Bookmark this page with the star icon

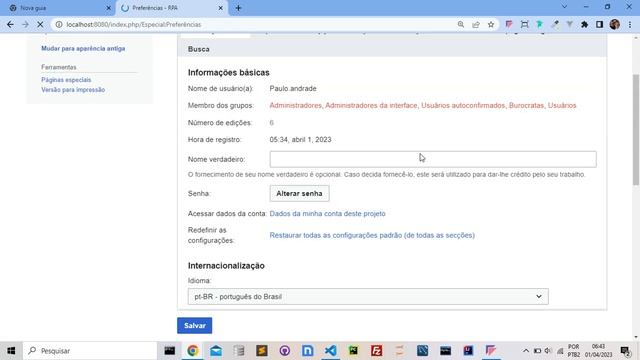[491, 24]
